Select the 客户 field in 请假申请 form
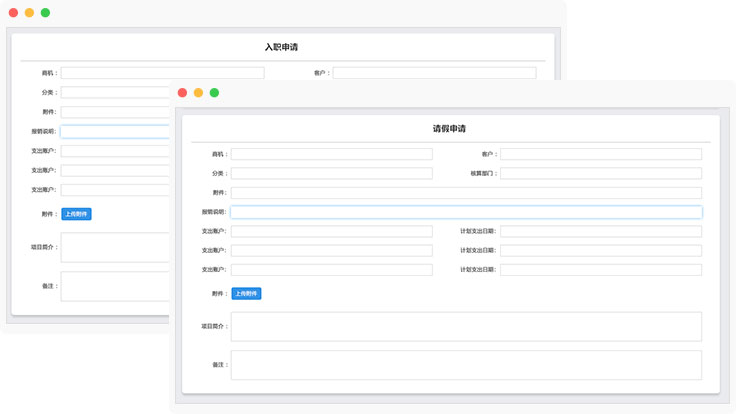 pos(600,154)
